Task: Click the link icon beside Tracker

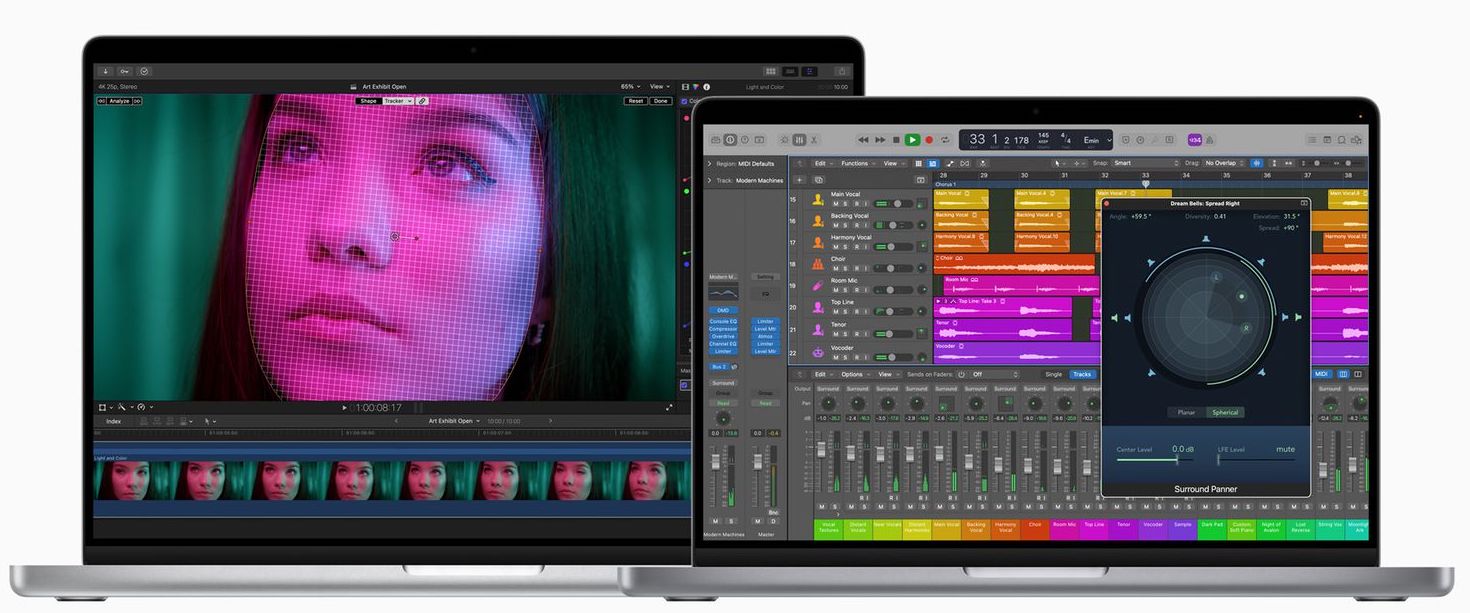Action: 422,101
